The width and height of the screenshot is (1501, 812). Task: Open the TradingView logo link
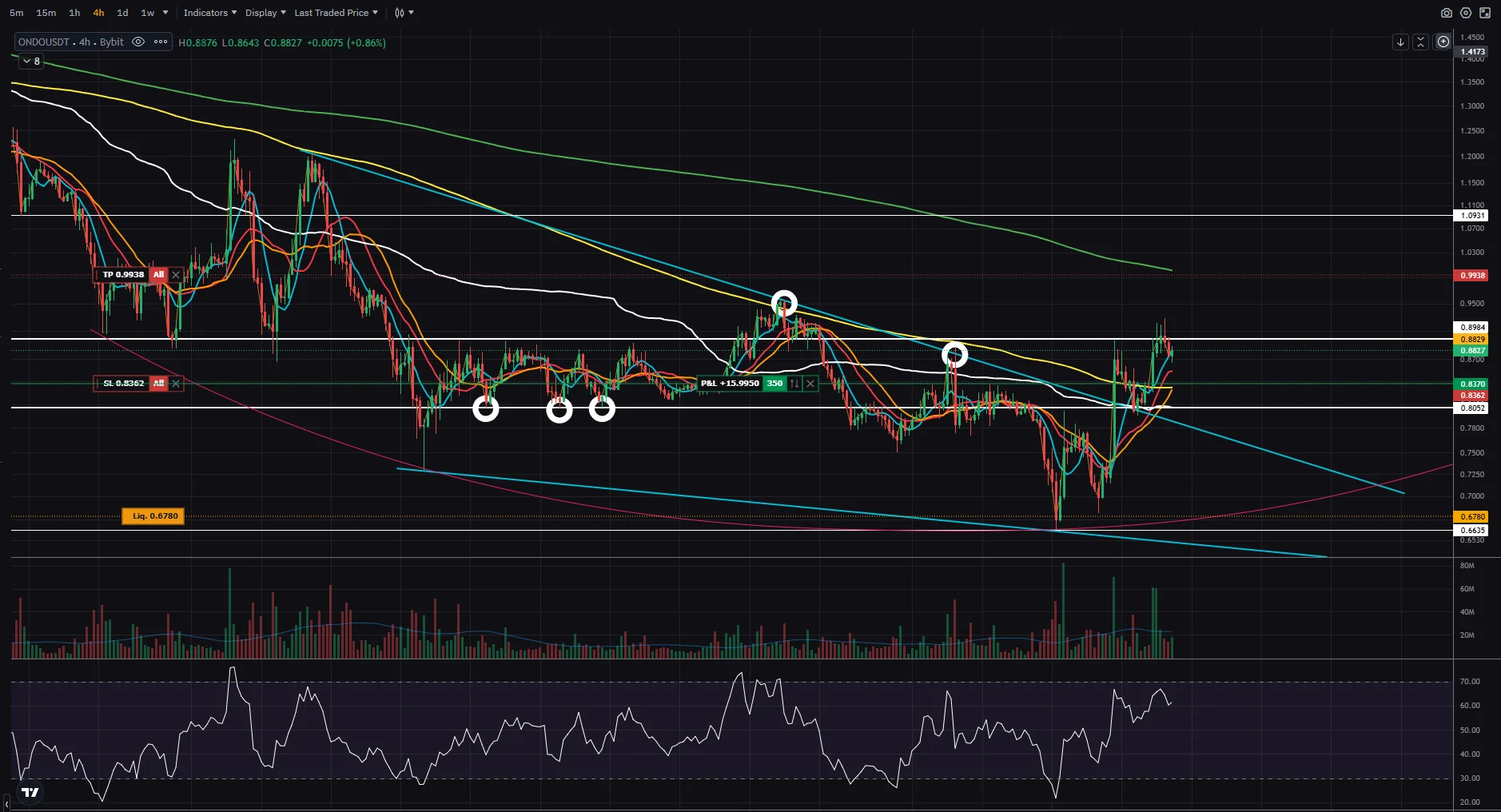[x=30, y=792]
